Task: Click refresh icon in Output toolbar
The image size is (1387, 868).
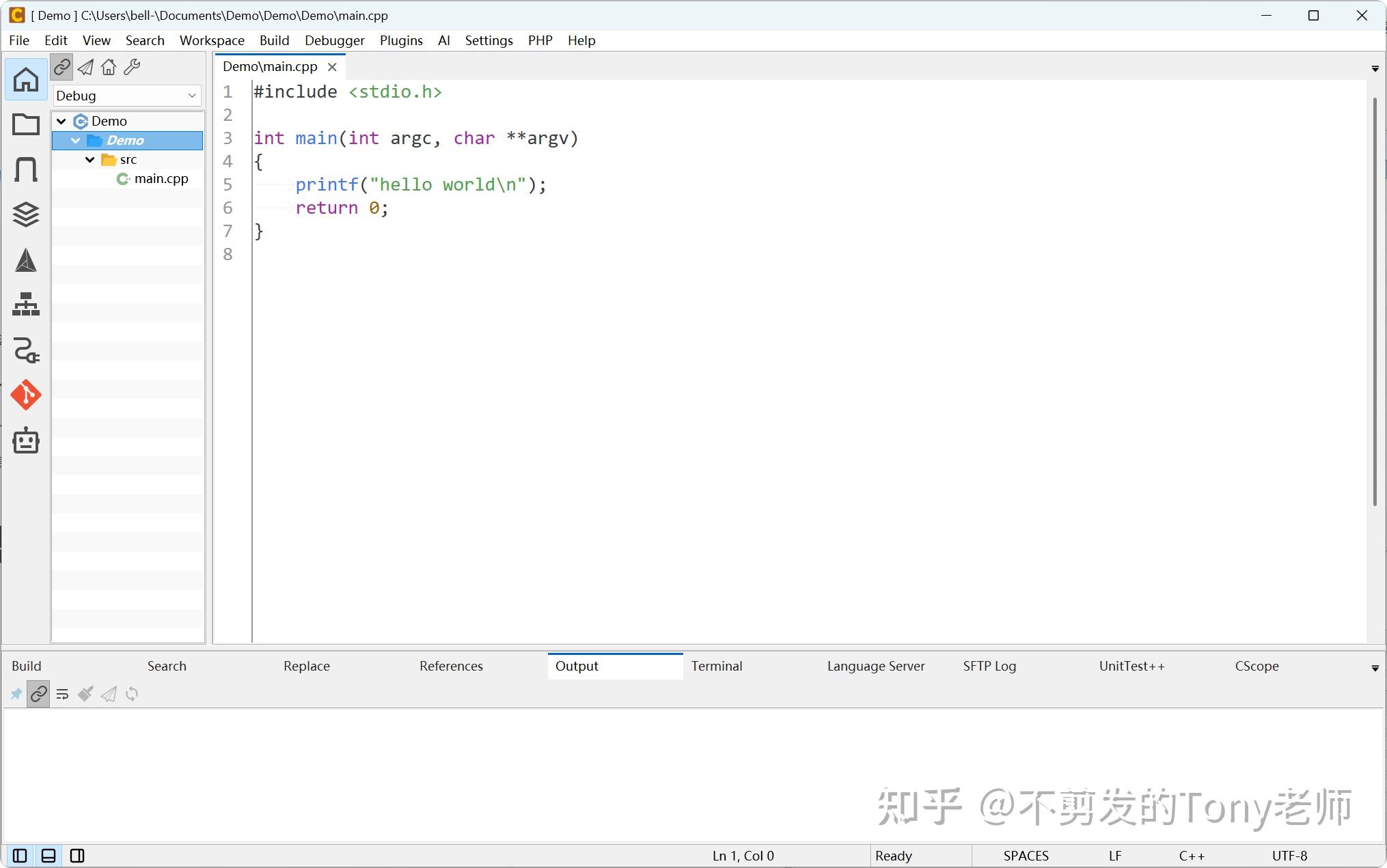Action: coord(132,695)
